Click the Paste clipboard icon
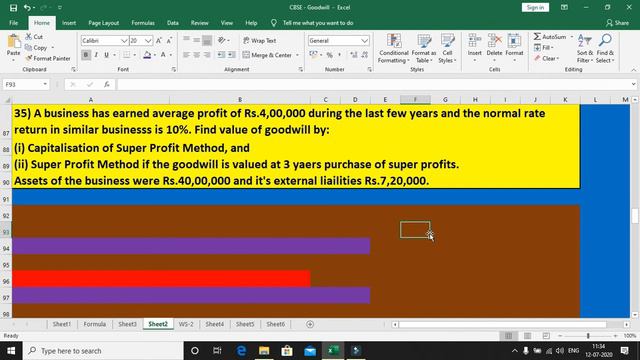 click(x=13, y=42)
